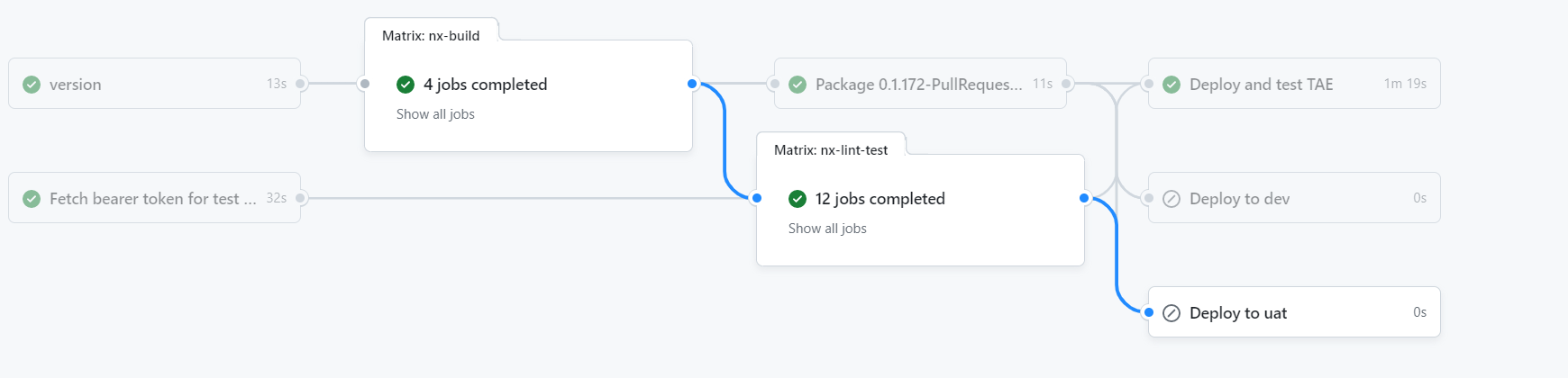Expand Show all jobs under nx-lint-test matrix
This screenshot has height=378, width=1568.
[x=827, y=229]
